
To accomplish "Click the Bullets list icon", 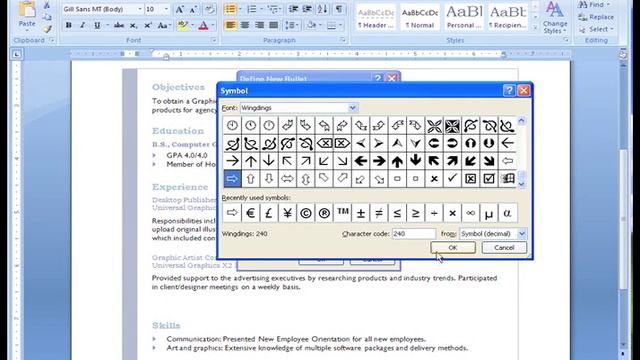I will pyautogui.click(x=230, y=9).
